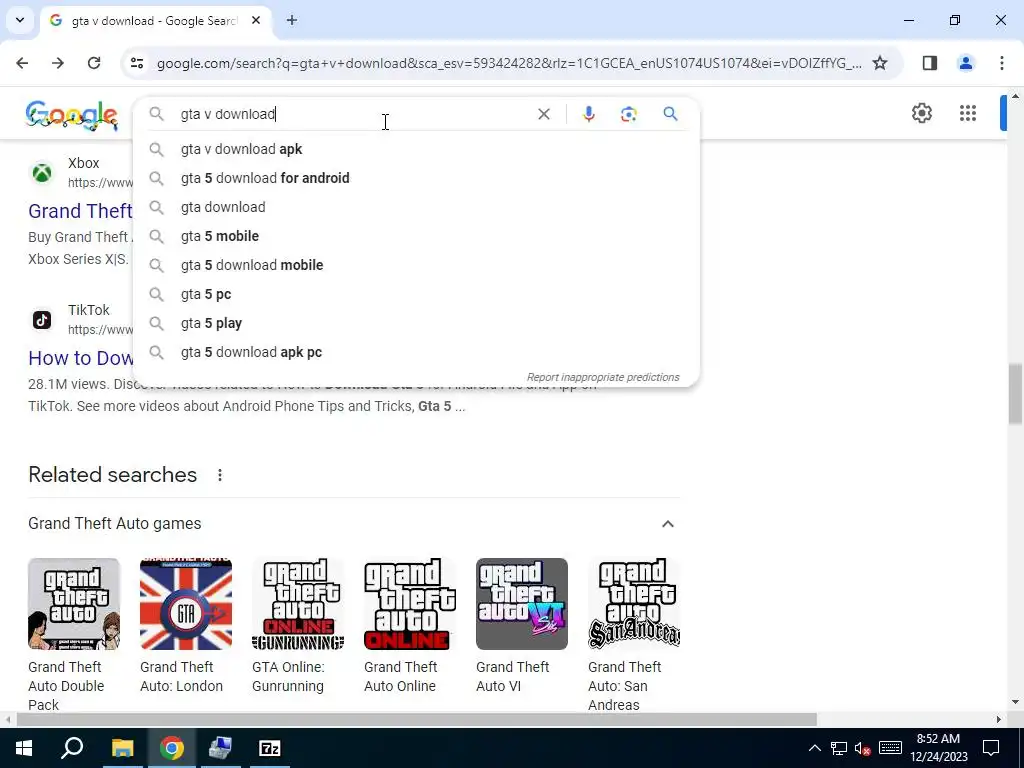
Task: Open Grand Theft Auto: London thumbnail
Action: 185,603
